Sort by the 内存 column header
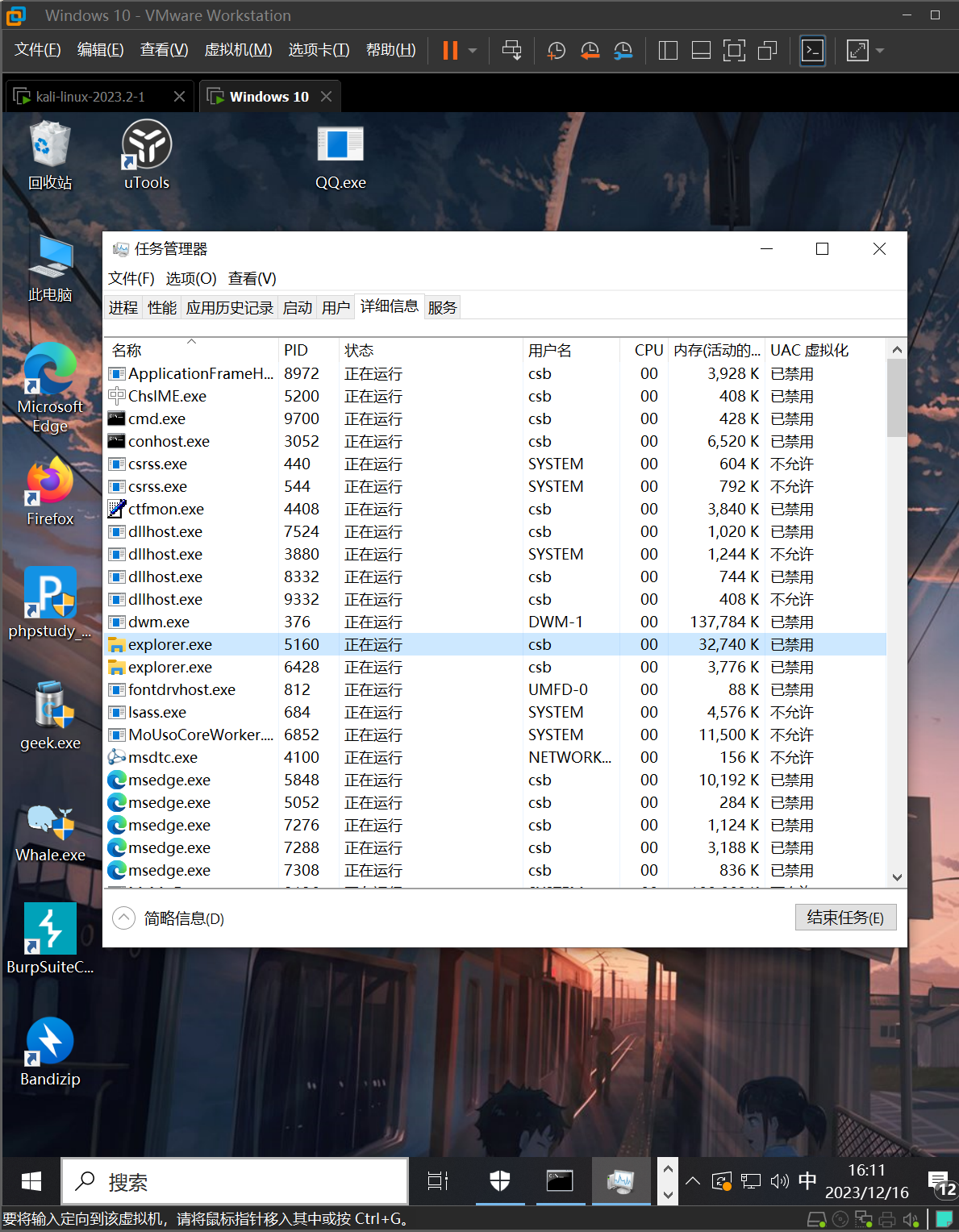Image resolution: width=959 pixels, height=1232 pixels. [x=717, y=350]
